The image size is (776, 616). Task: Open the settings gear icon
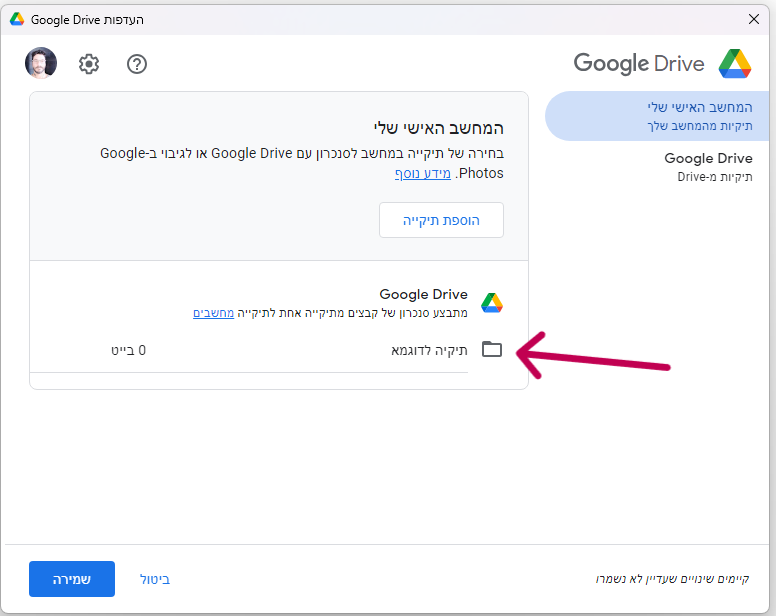(x=89, y=64)
